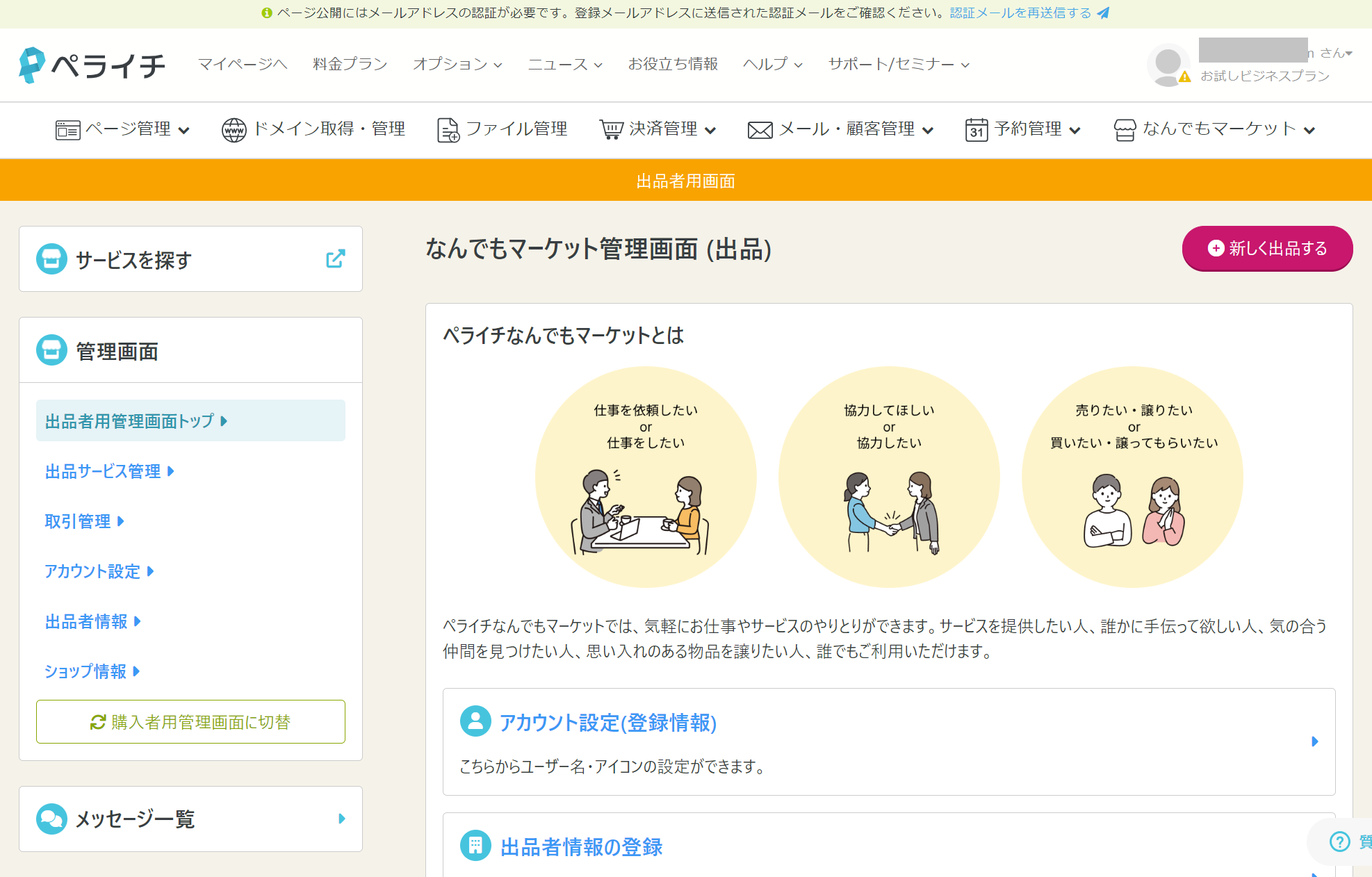Click 認証メールを再送信する link
Viewport: 1372px width, 877px height.
[x=1020, y=13]
